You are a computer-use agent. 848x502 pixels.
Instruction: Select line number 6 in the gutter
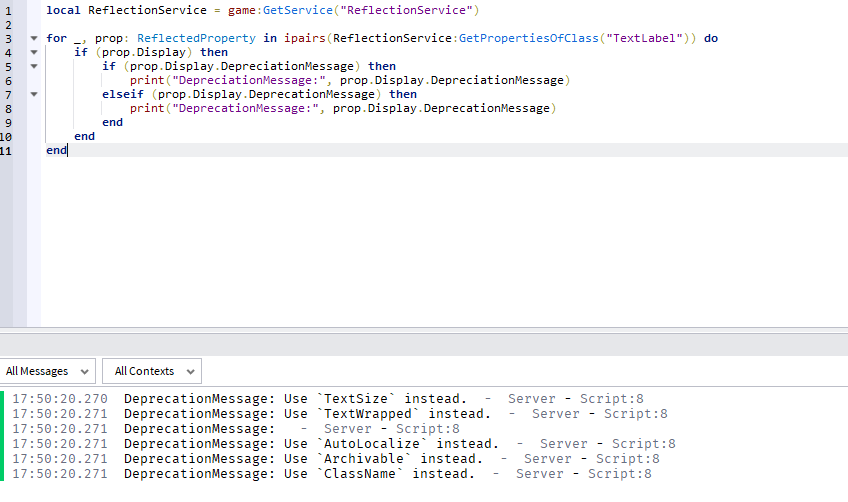tap(8, 81)
